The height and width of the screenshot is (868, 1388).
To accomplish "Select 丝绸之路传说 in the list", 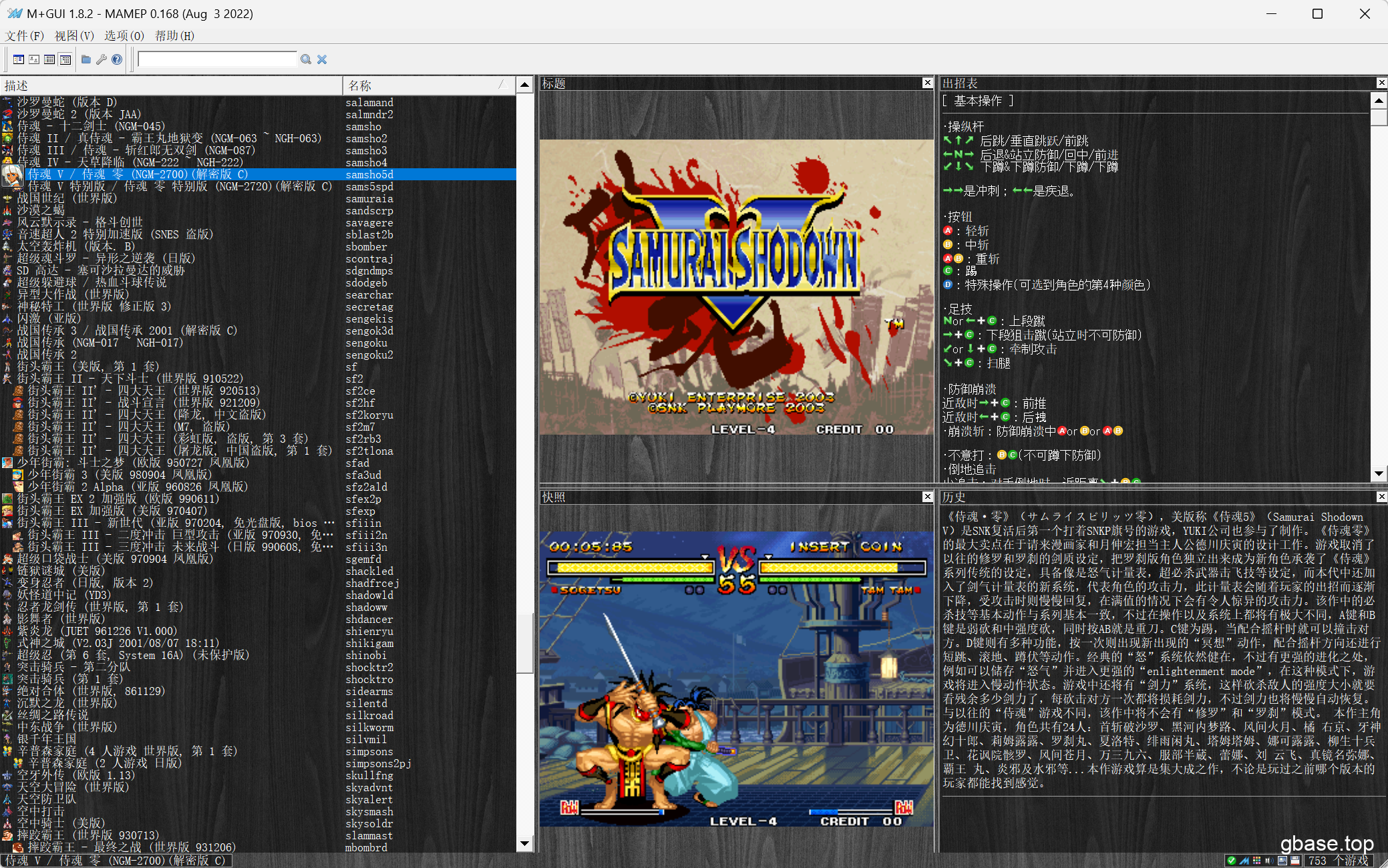I will (x=52, y=715).
